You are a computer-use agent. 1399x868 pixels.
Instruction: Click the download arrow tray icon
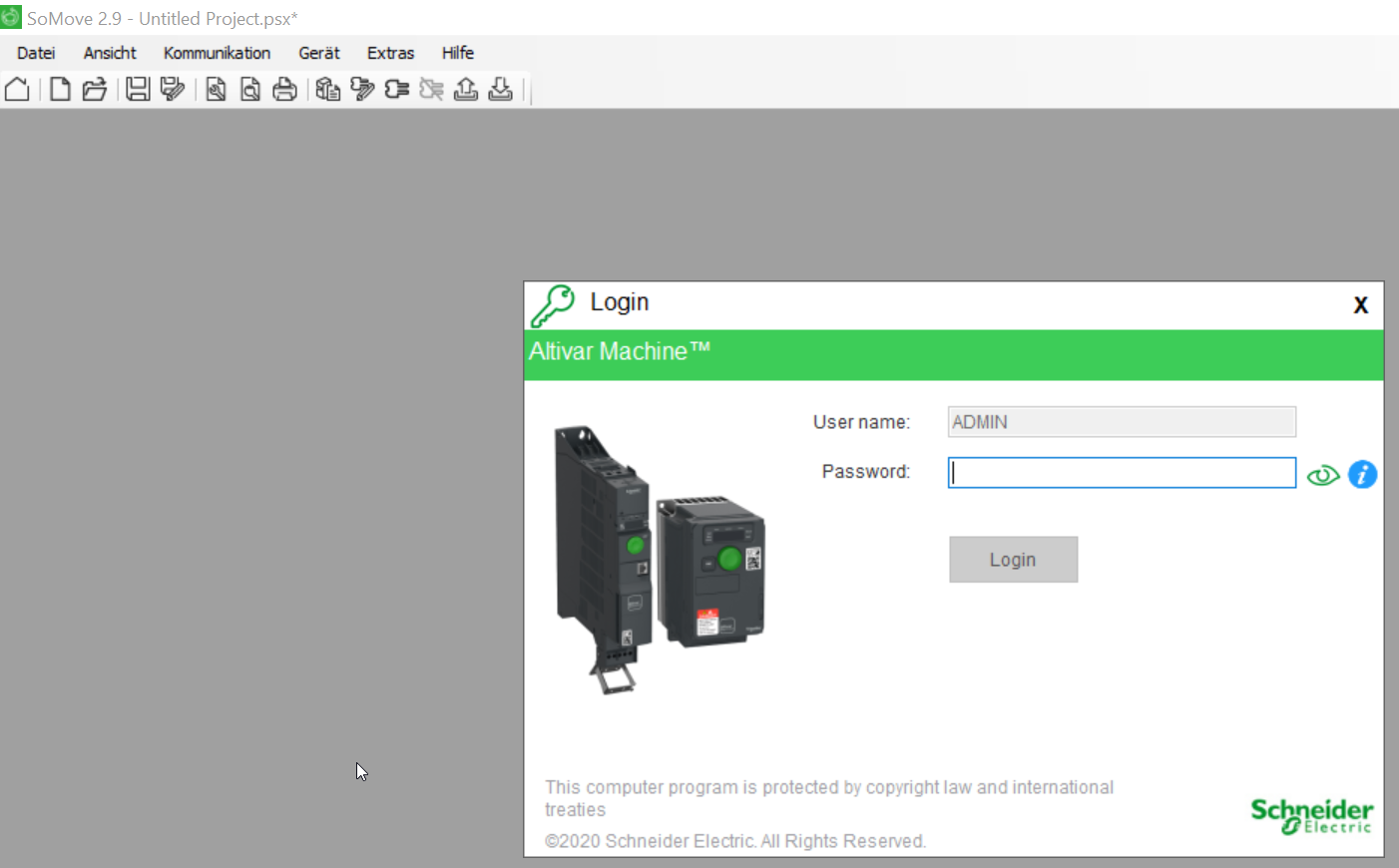pyautogui.click(x=501, y=90)
